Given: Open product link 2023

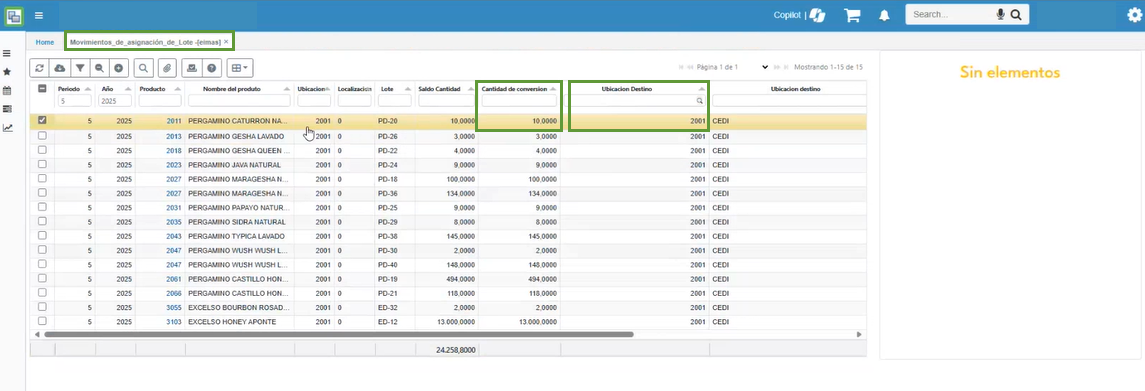Looking at the screenshot, I should point(173,164).
